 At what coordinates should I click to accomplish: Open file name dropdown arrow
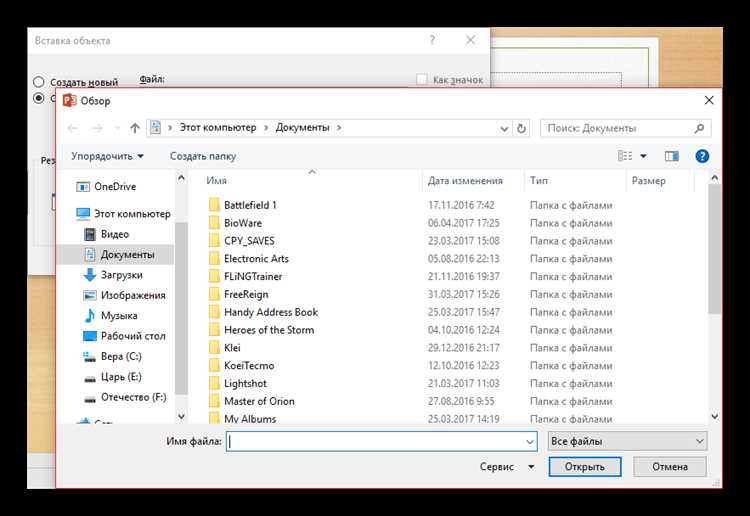(530, 441)
